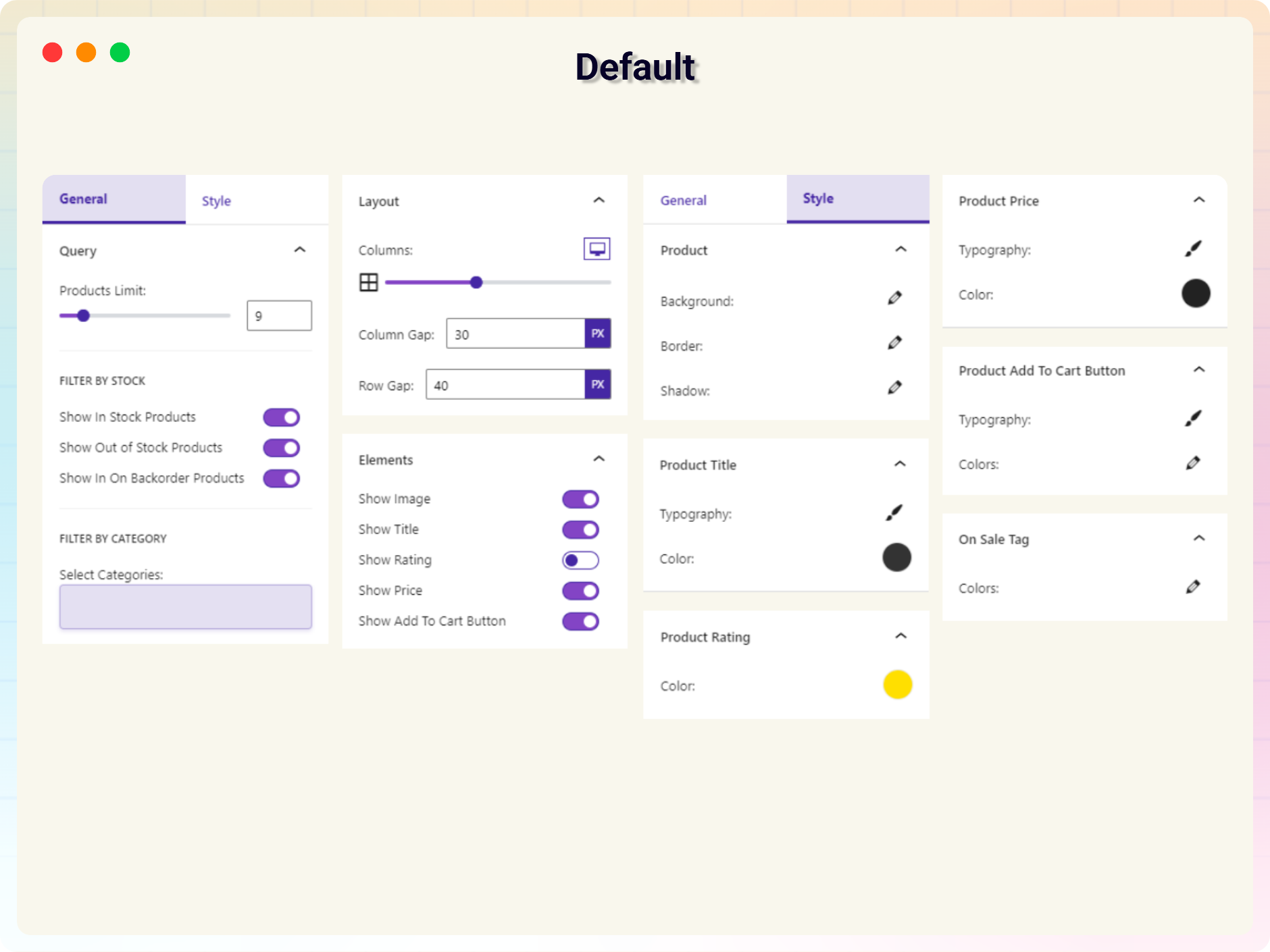1270x952 pixels.
Task: Collapse the On Sale Tag section
Action: tap(1200, 538)
